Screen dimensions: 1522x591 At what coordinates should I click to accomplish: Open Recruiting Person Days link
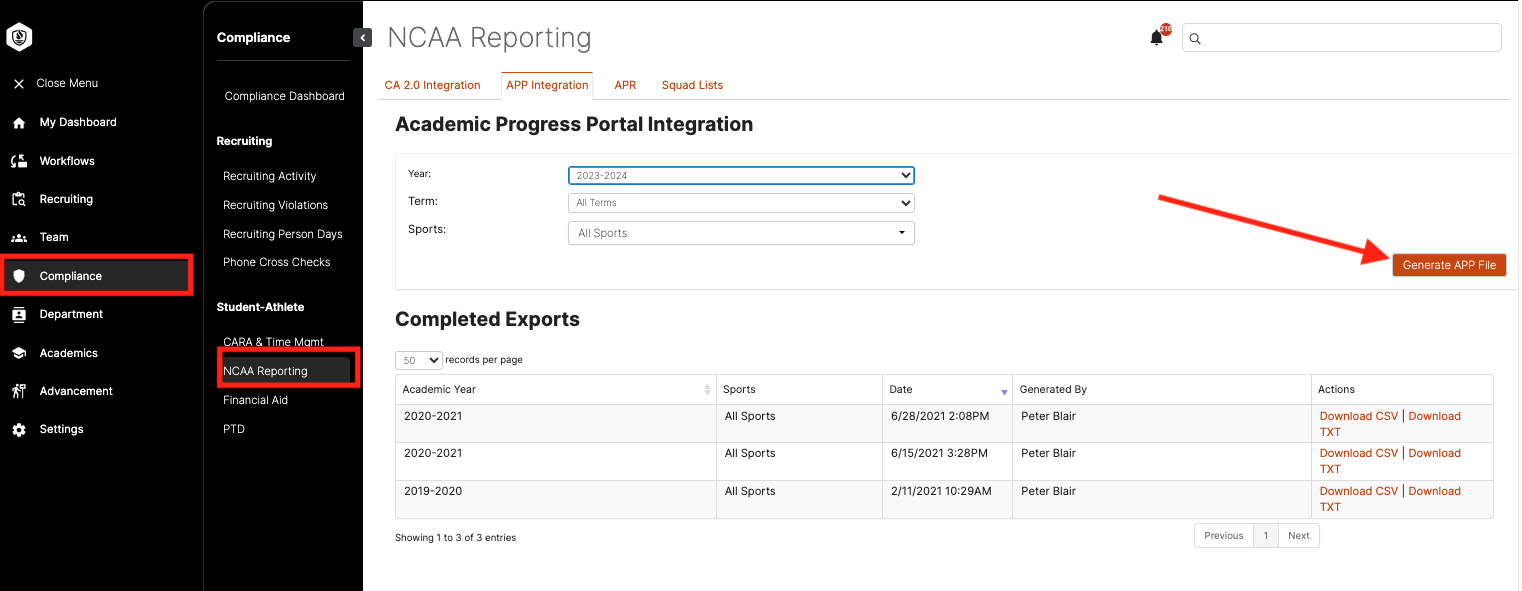tap(282, 235)
